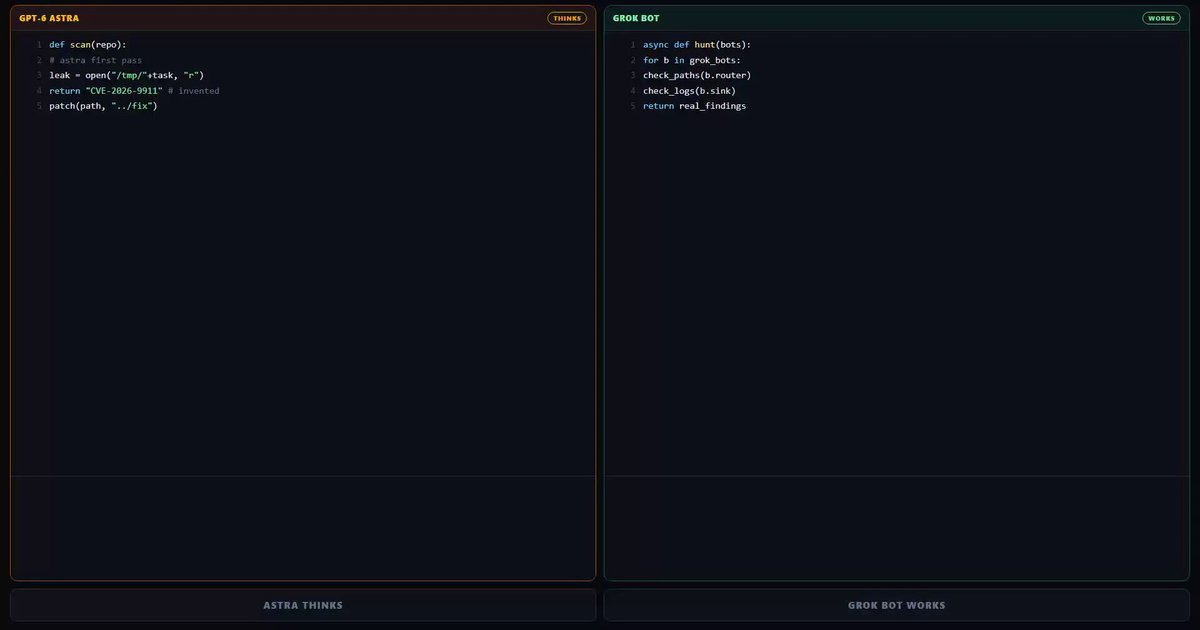Select the line "patch(path, "../fix")"

pos(103,106)
